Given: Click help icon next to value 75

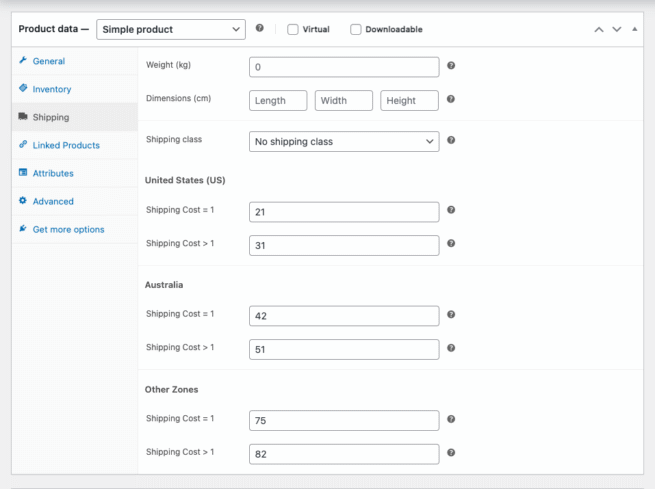Looking at the screenshot, I should 451,419.
